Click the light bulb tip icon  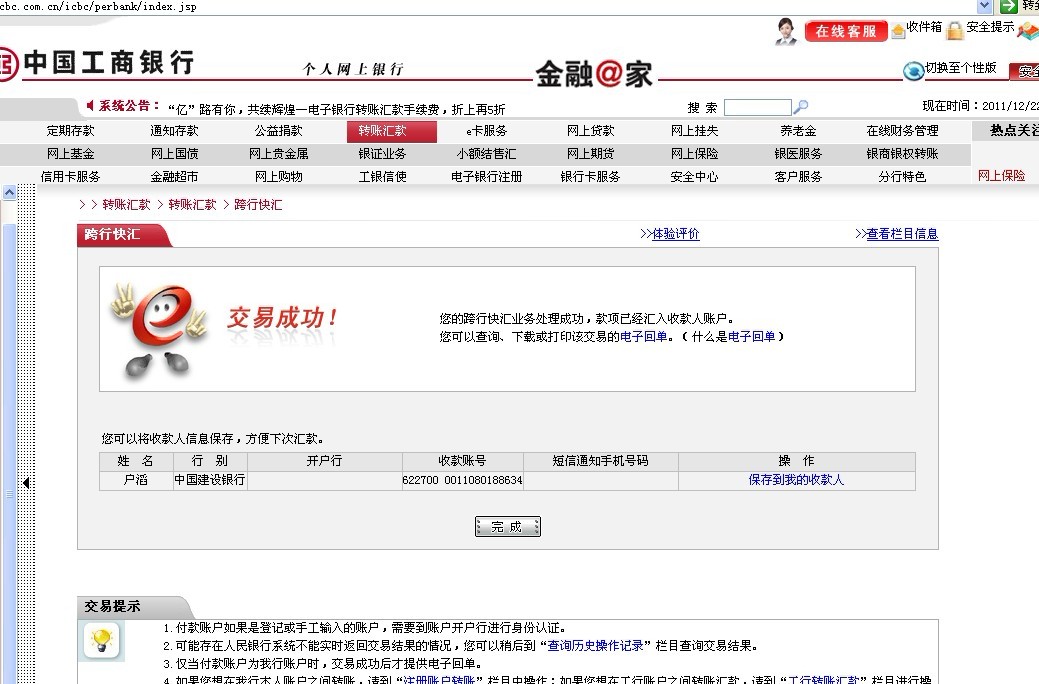104,642
